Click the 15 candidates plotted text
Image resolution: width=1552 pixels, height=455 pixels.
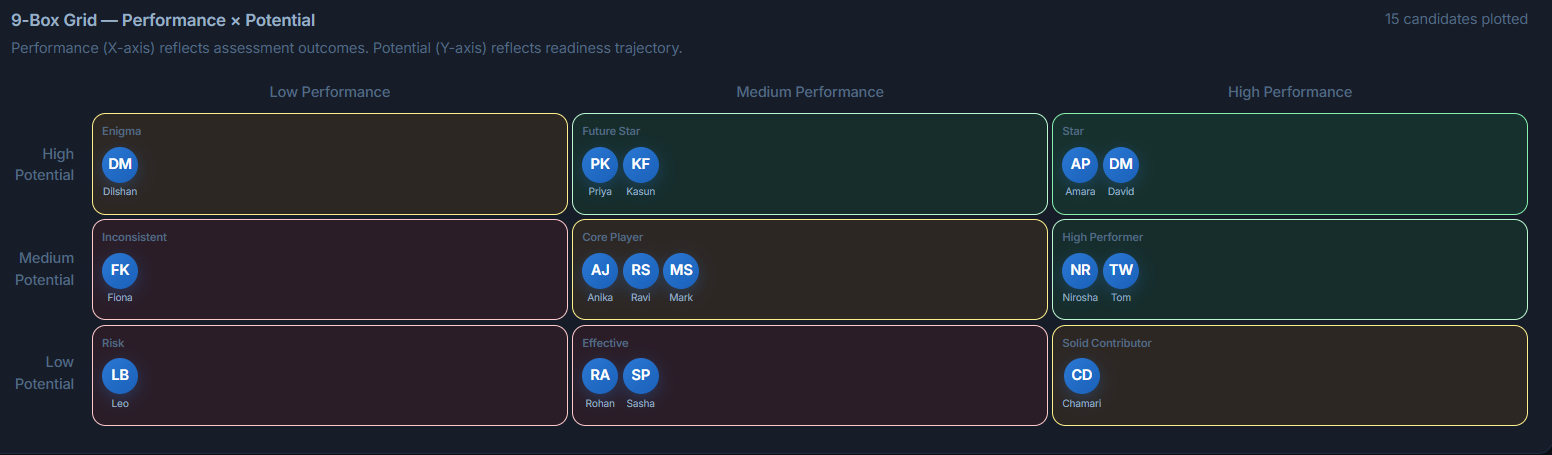pyautogui.click(x=1456, y=19)
